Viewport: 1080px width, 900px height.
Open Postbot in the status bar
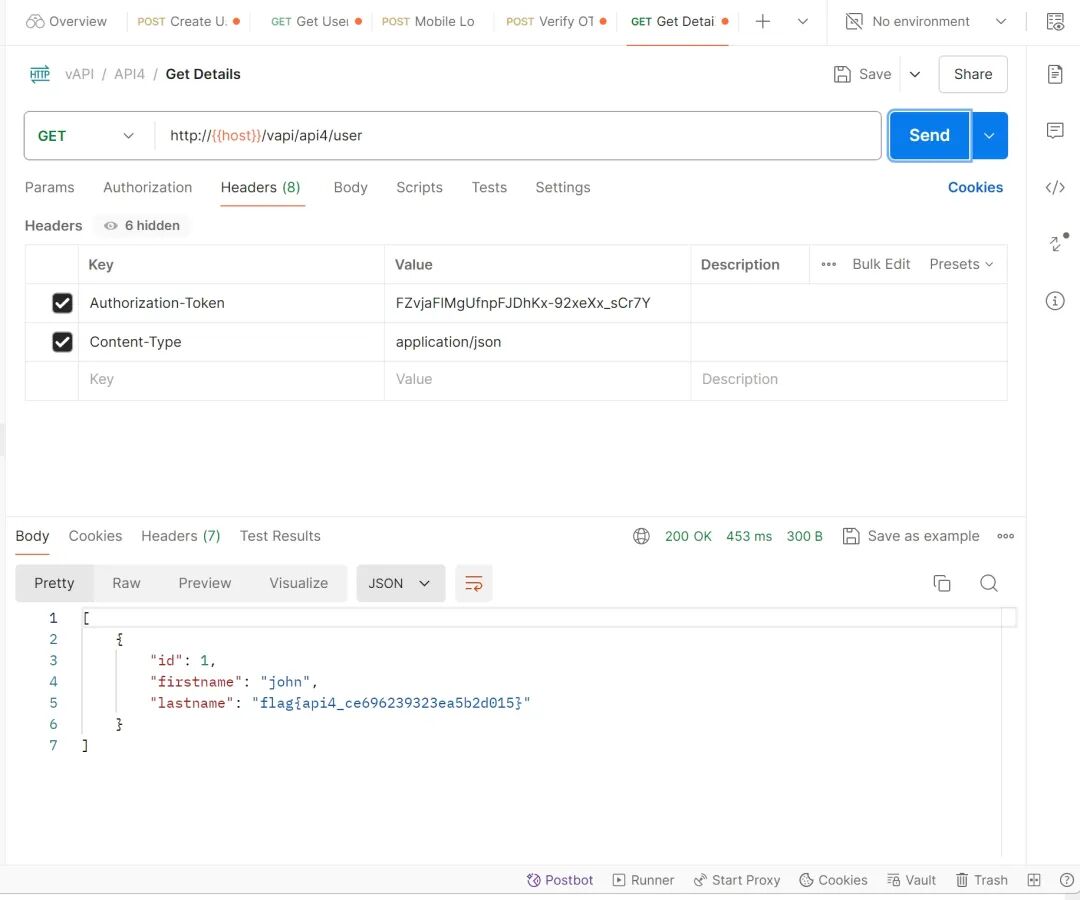coord(560,880)
